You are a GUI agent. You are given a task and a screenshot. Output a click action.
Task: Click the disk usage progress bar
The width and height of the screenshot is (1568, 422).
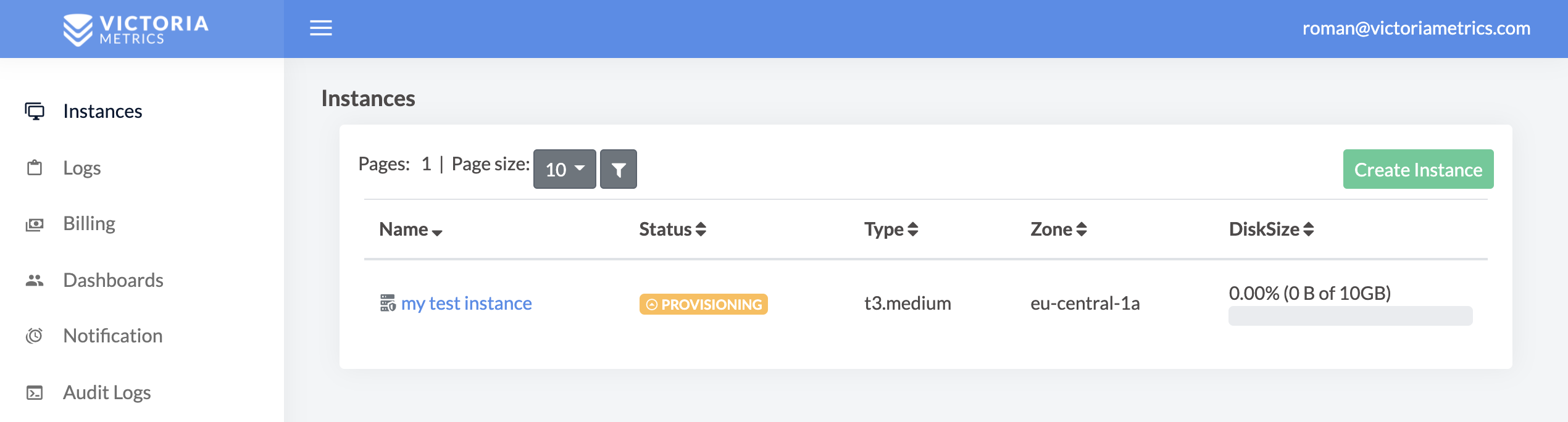tap(1350, 316)
